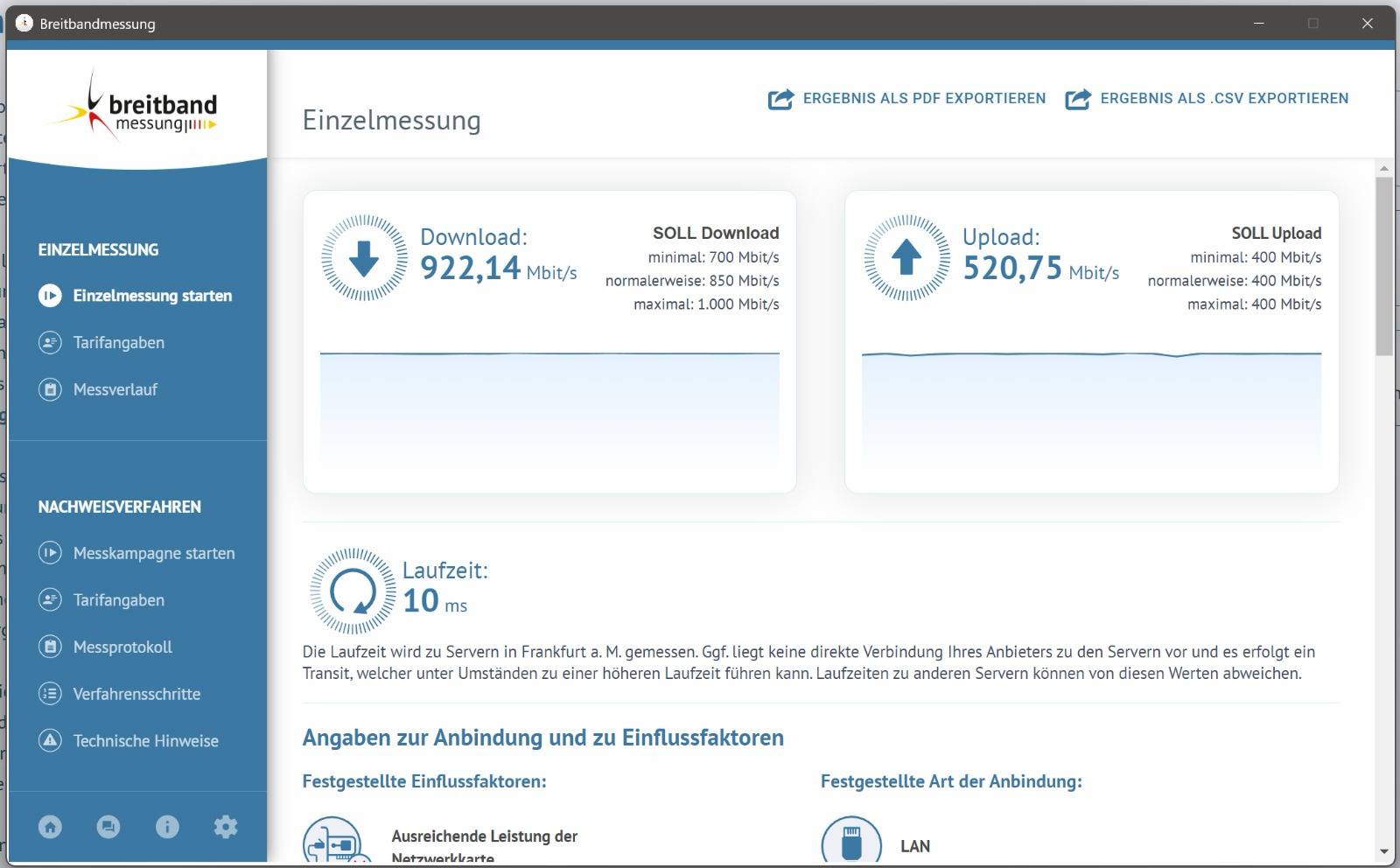Click the play icon beside Messkampagne starten
1400x868 pixels.
50,553
